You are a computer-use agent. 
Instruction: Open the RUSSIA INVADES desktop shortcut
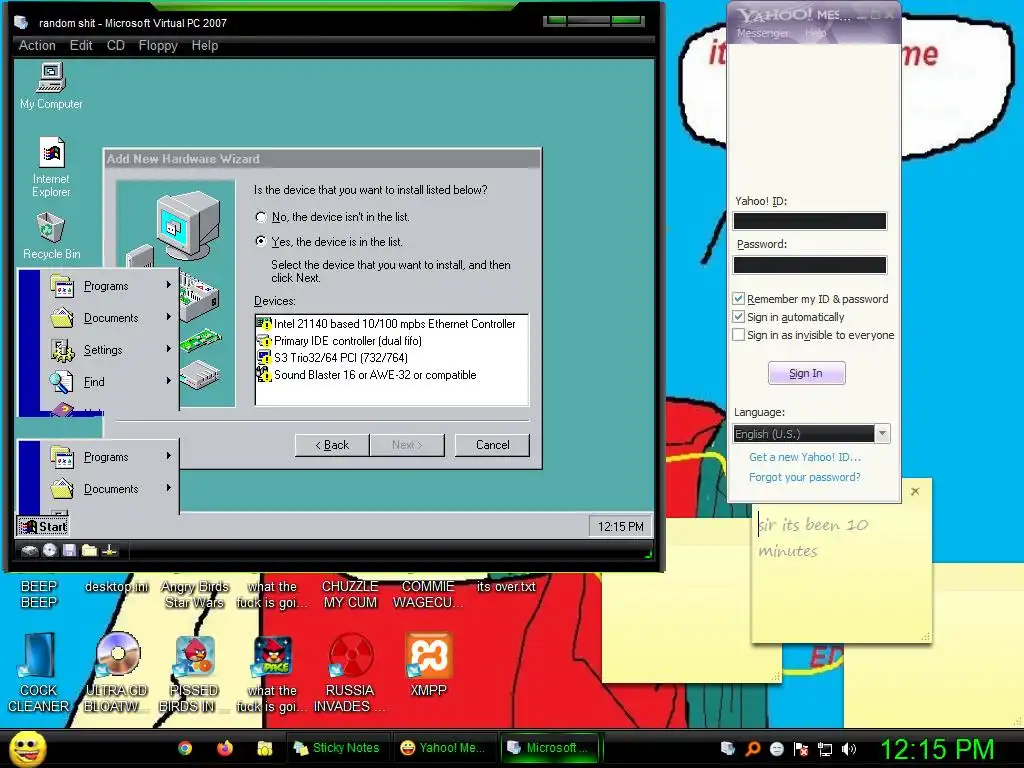(x=350, y=671)
